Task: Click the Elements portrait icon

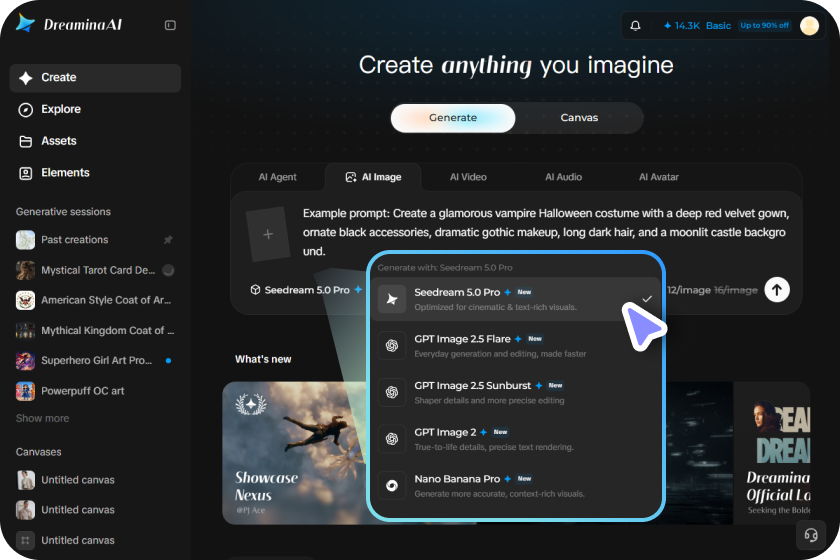Action: pos(25,173)
